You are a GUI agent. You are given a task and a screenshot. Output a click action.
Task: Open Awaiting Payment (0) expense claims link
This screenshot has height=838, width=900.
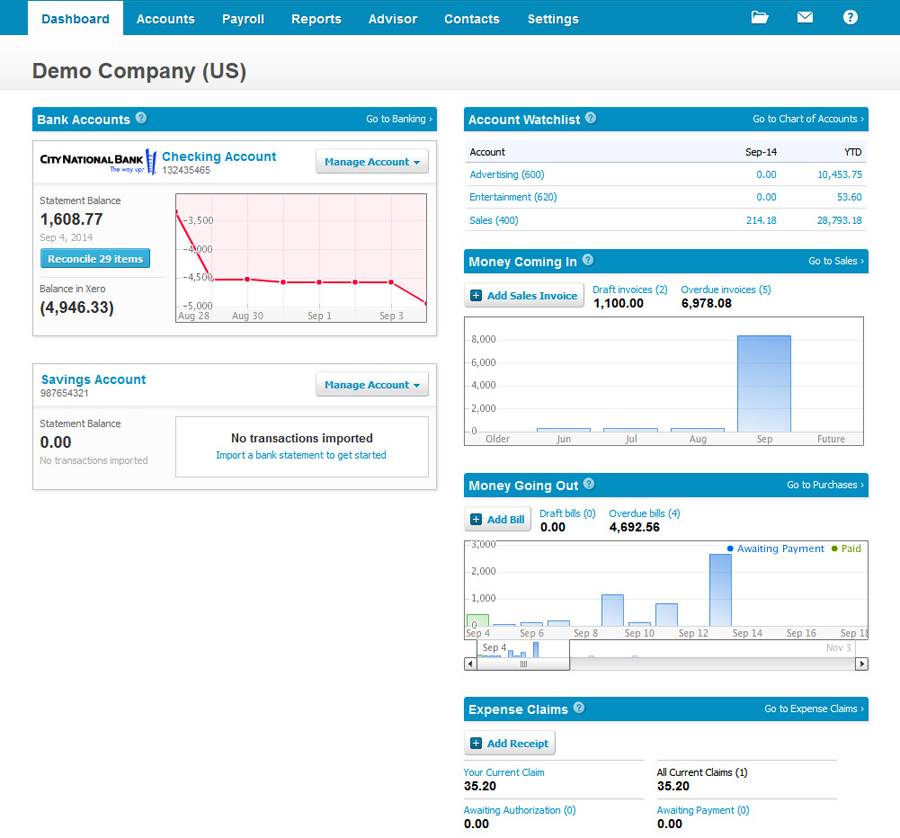click(x=703, y=810)
